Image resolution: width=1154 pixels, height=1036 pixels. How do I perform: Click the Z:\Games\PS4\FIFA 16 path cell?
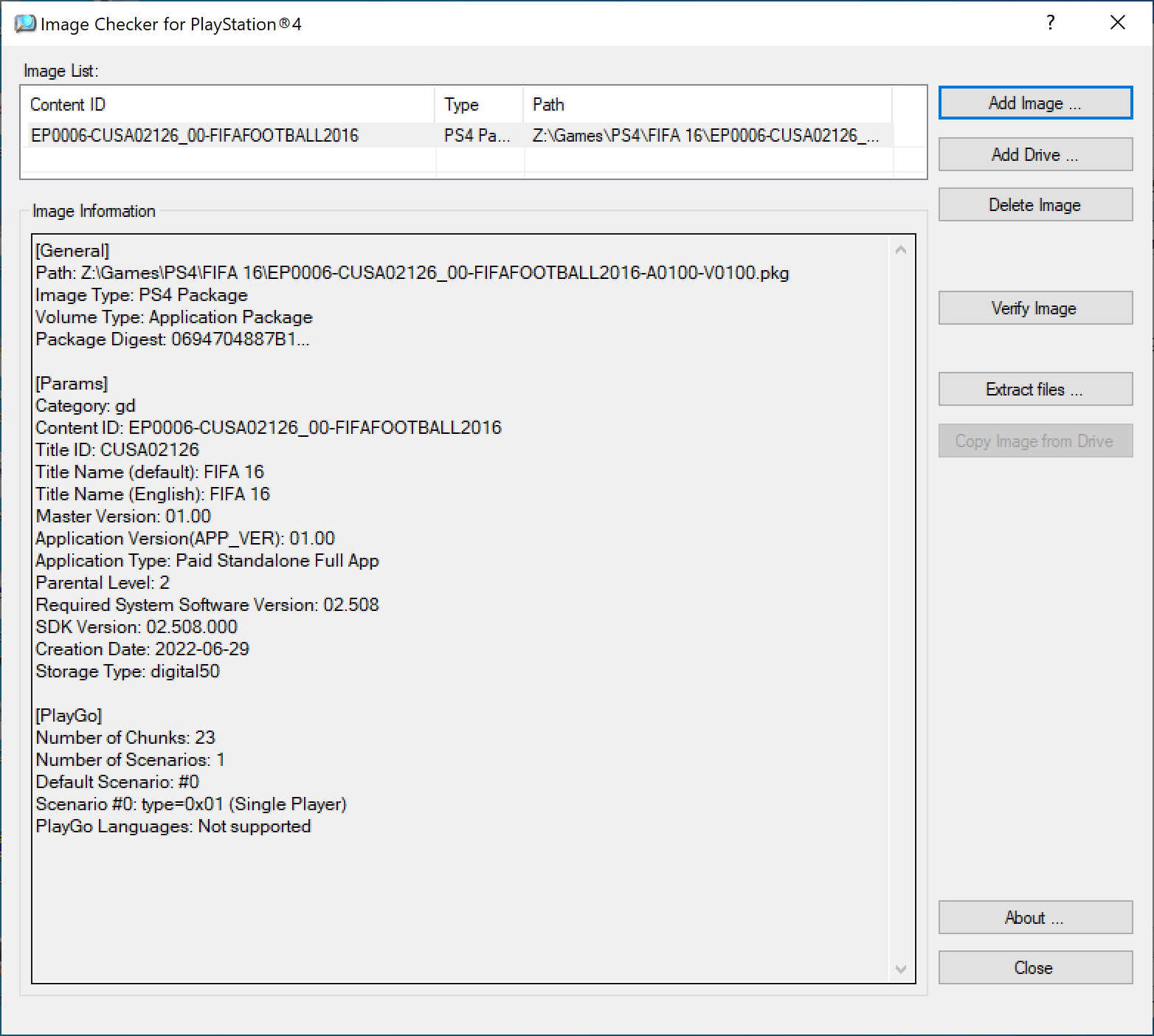(705, 135)
